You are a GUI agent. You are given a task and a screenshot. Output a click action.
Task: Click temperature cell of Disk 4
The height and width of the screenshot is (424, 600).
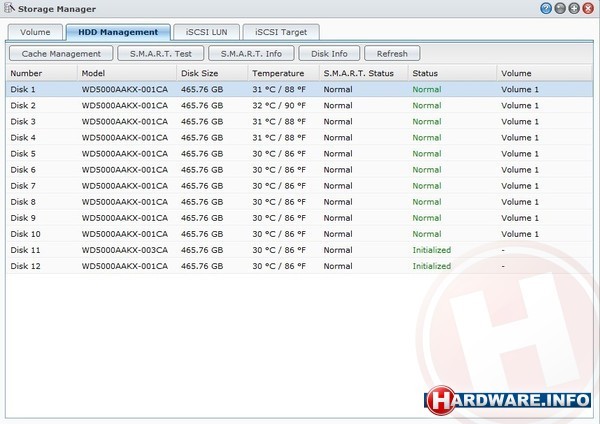click(279, 137)
